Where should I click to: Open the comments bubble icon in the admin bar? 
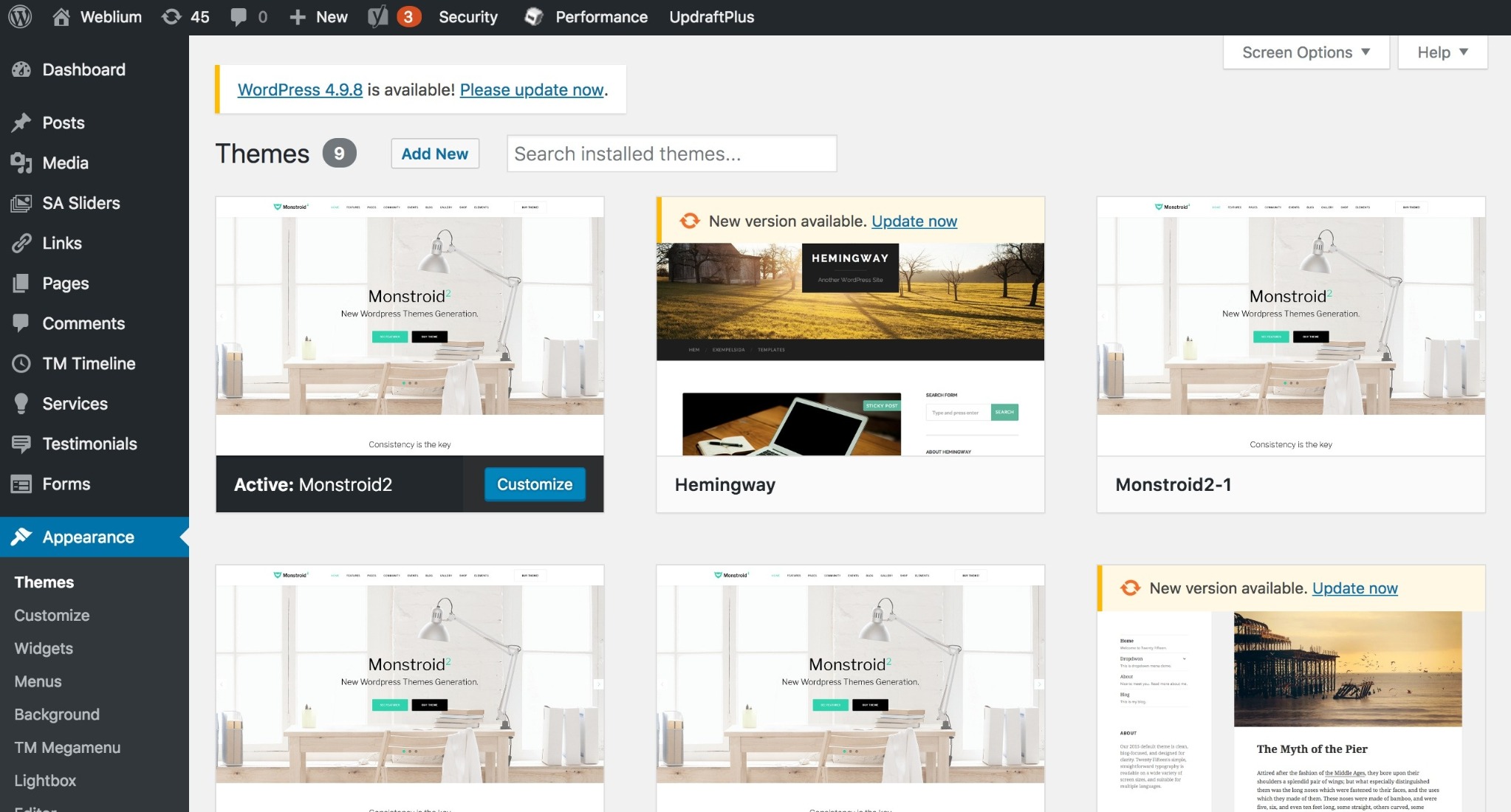point(238,17)
